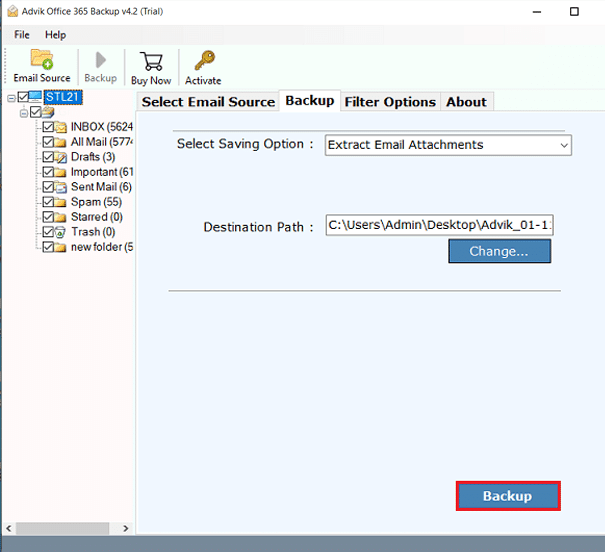
Task: Select the Trash (0) tree label
Action: pyautogui.click(x=93, y=232)
